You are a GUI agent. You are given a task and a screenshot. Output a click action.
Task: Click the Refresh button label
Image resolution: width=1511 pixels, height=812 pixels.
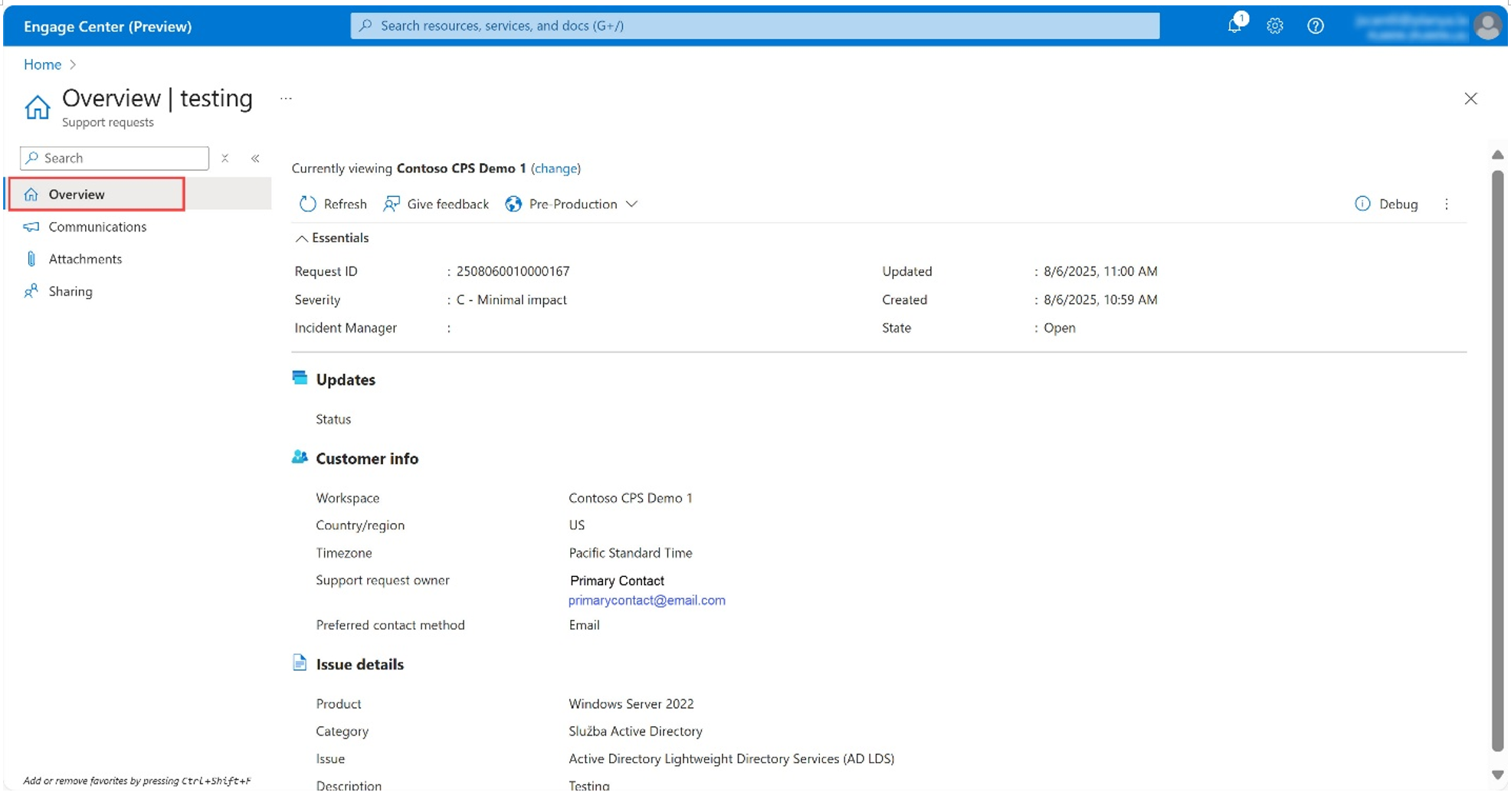coord(345,204)
